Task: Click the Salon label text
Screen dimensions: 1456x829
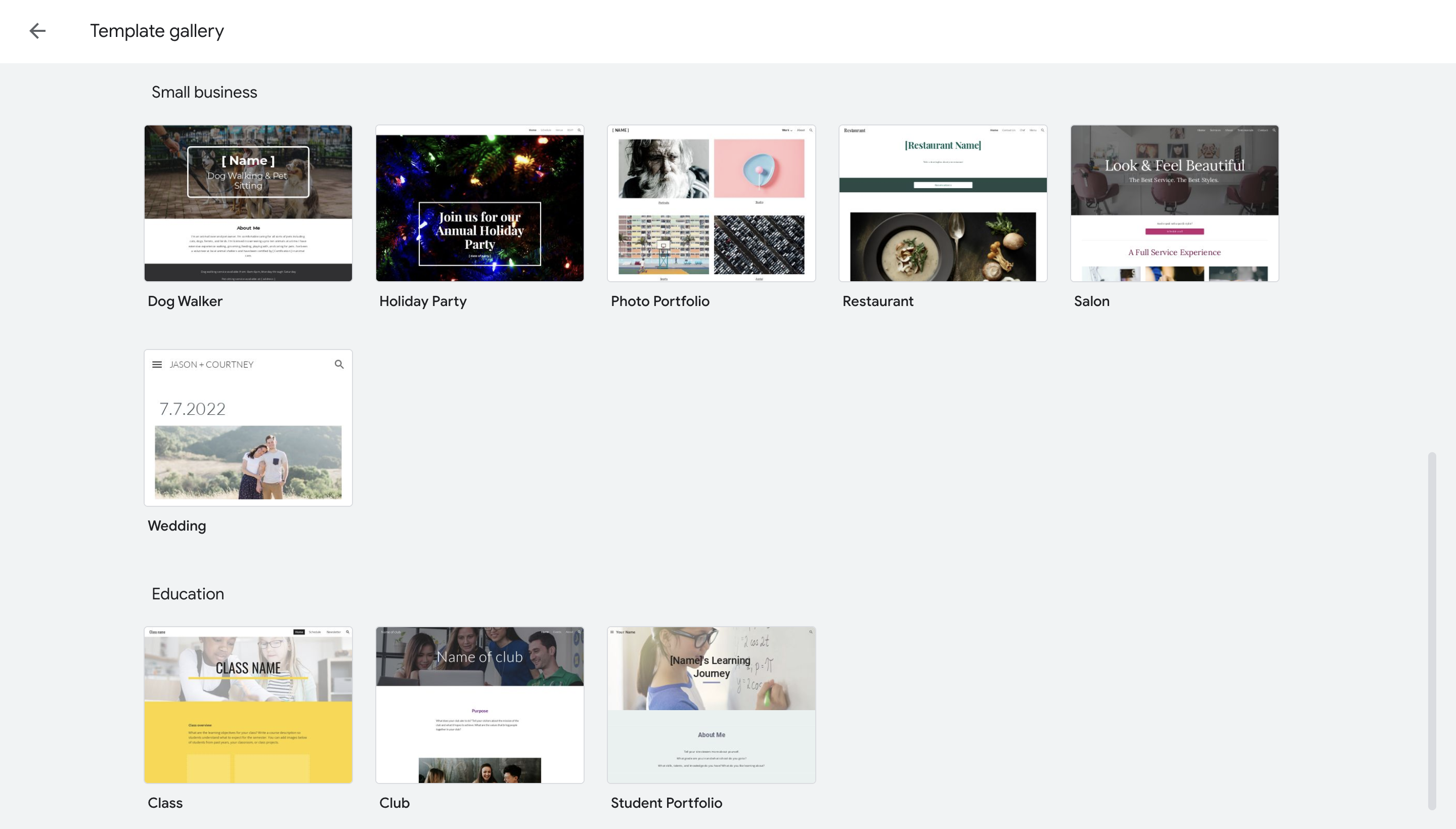Action: 1091,301
